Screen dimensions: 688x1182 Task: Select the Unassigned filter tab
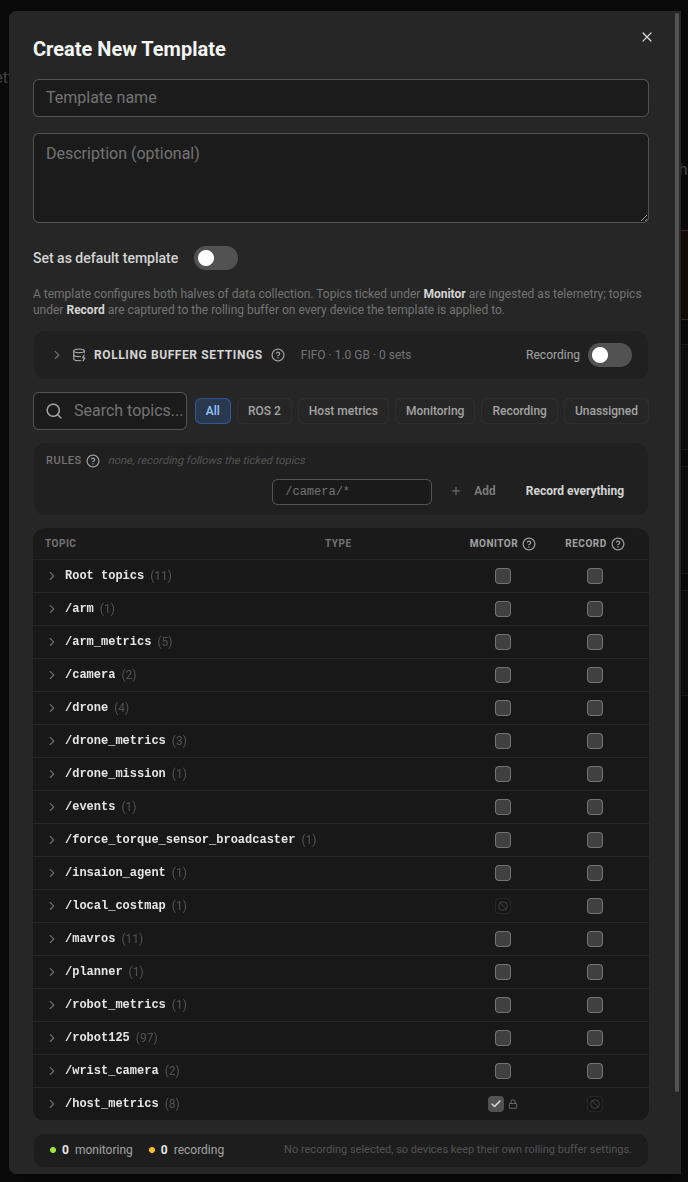[x=606, y=411]
